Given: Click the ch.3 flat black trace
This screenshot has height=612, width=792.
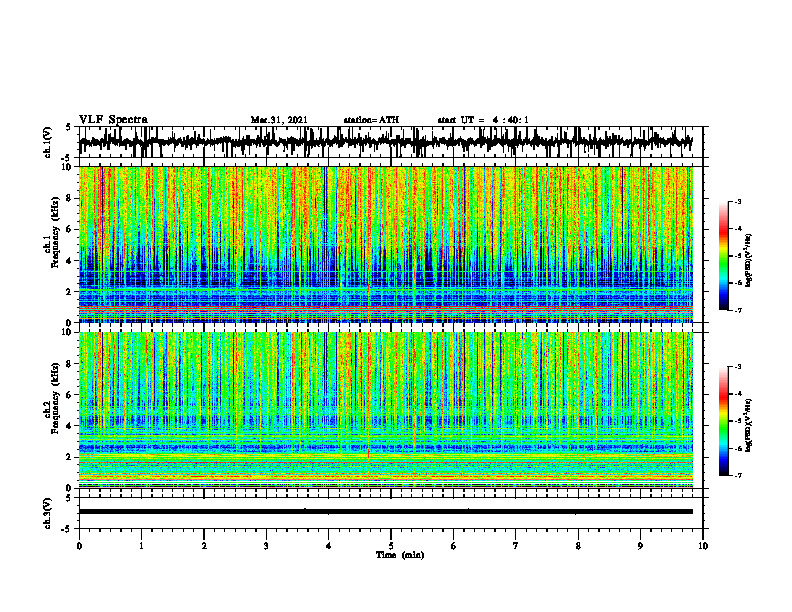Looking at the screenshot, I should [386, 512].
